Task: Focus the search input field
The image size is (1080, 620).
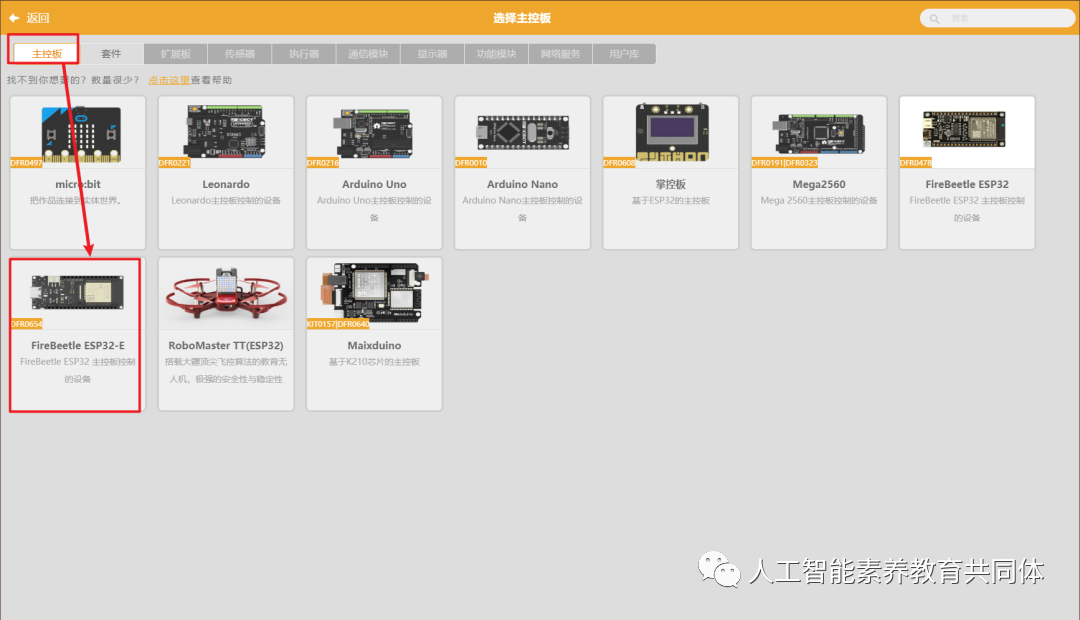Action: point(997,19)
